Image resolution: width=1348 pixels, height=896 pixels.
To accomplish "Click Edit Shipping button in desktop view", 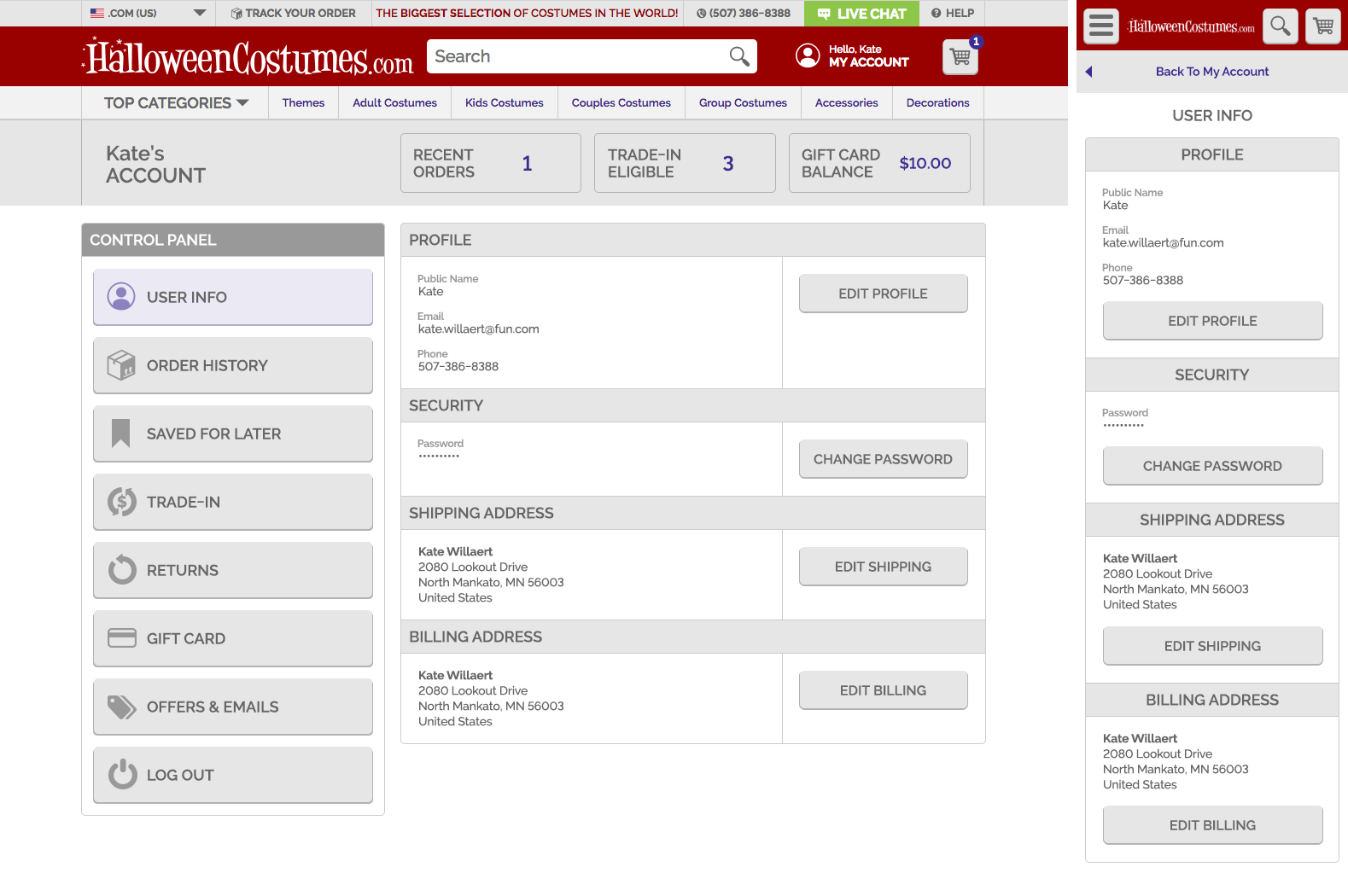I will pos(883,567).
